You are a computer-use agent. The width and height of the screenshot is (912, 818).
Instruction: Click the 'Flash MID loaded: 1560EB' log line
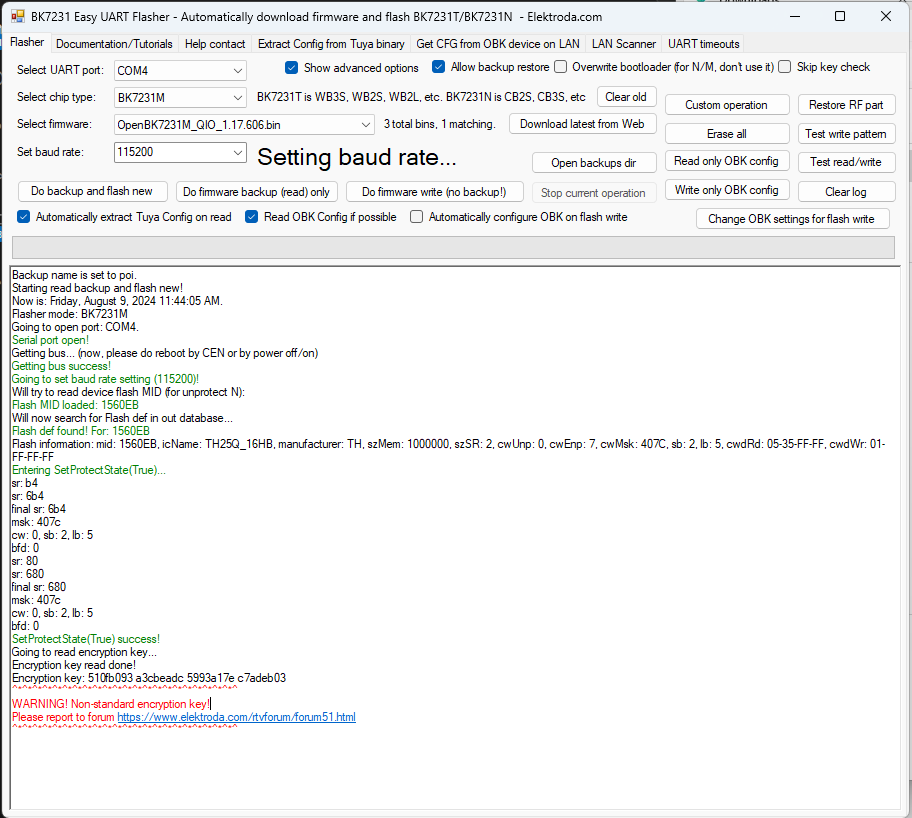coord(76,405)
